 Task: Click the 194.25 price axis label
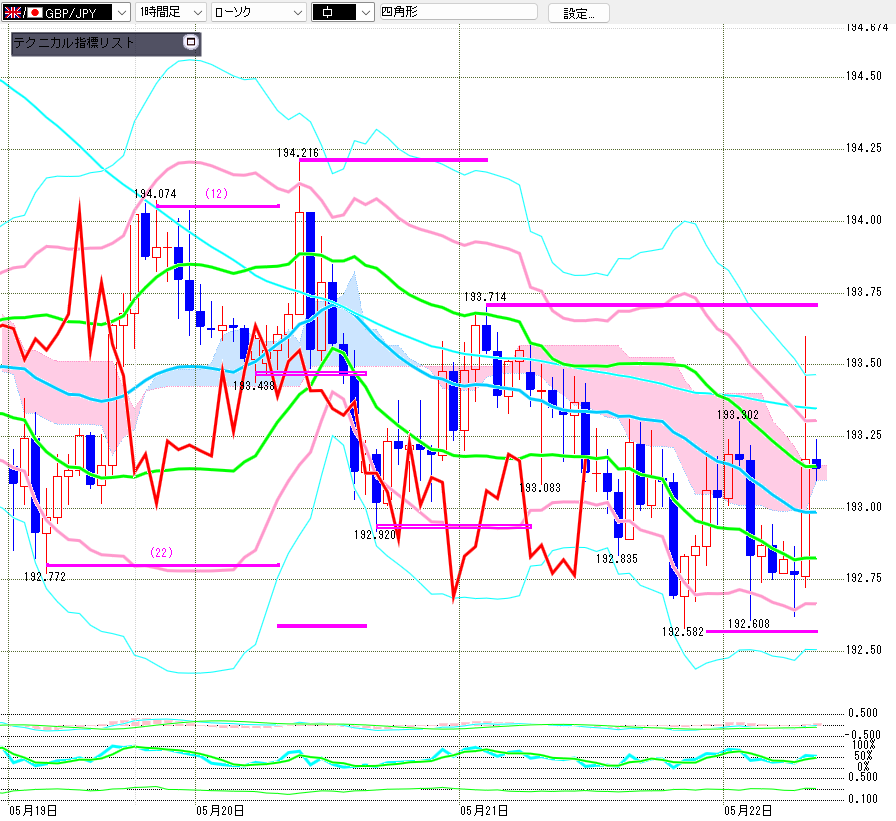tap(864, 148)
